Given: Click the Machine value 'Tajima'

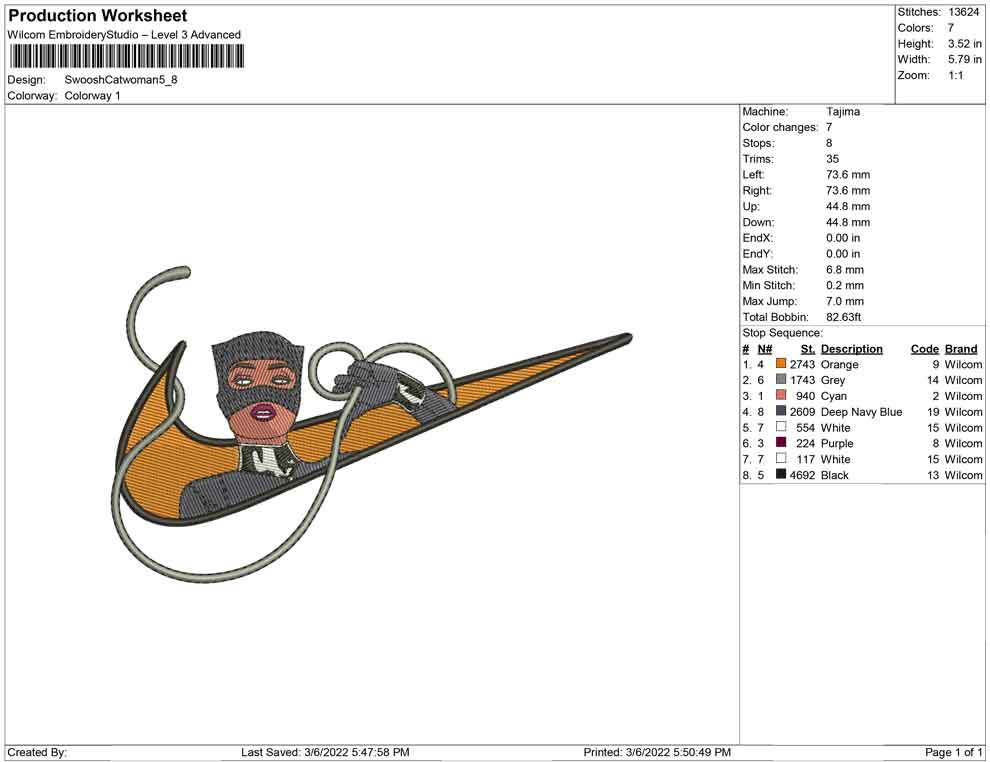Looking at the screenshot, I should pyautogui.click(x=843, y=112).
